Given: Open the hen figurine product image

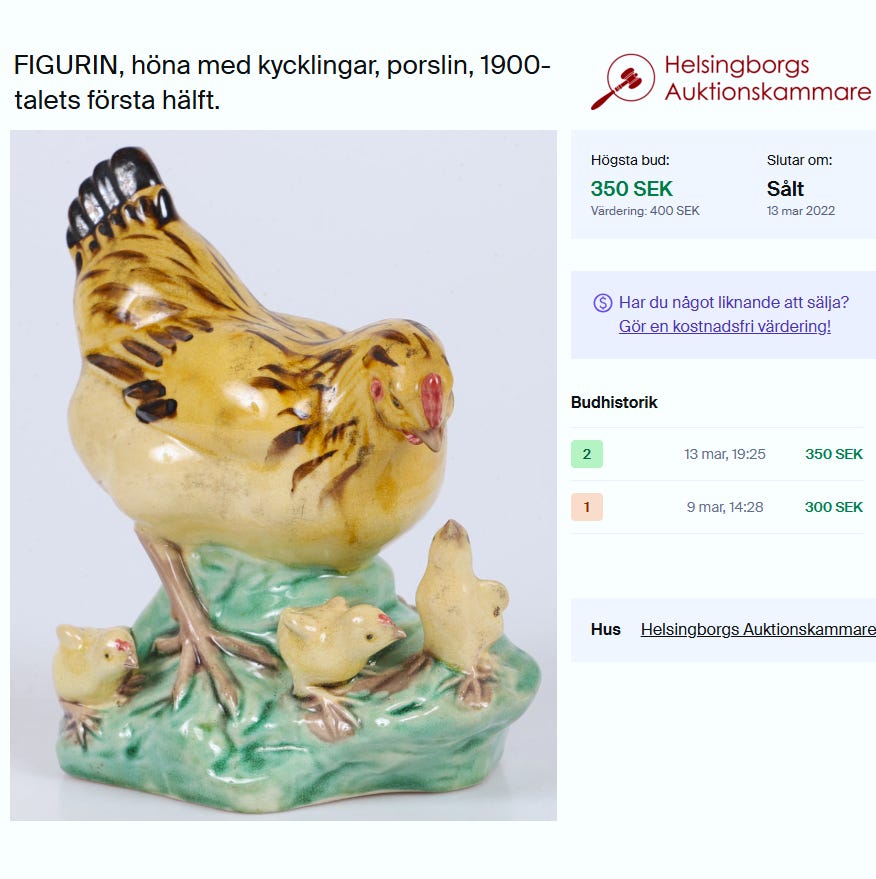Looking at the screenshot, I should pyautogui.click(x=284, y=475).
